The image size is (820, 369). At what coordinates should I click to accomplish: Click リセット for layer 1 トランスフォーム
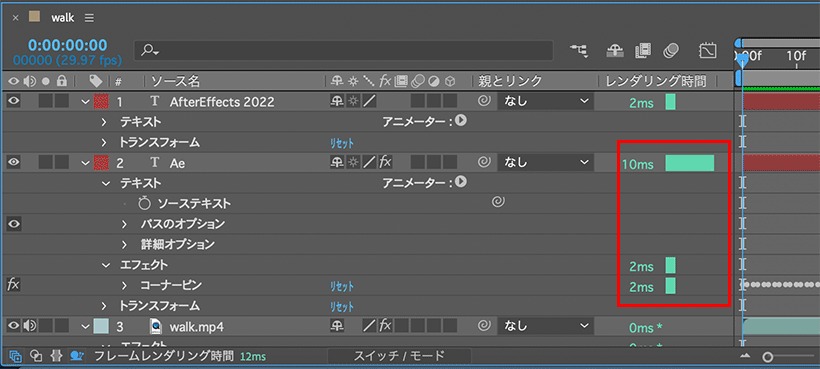coord(341,143)
